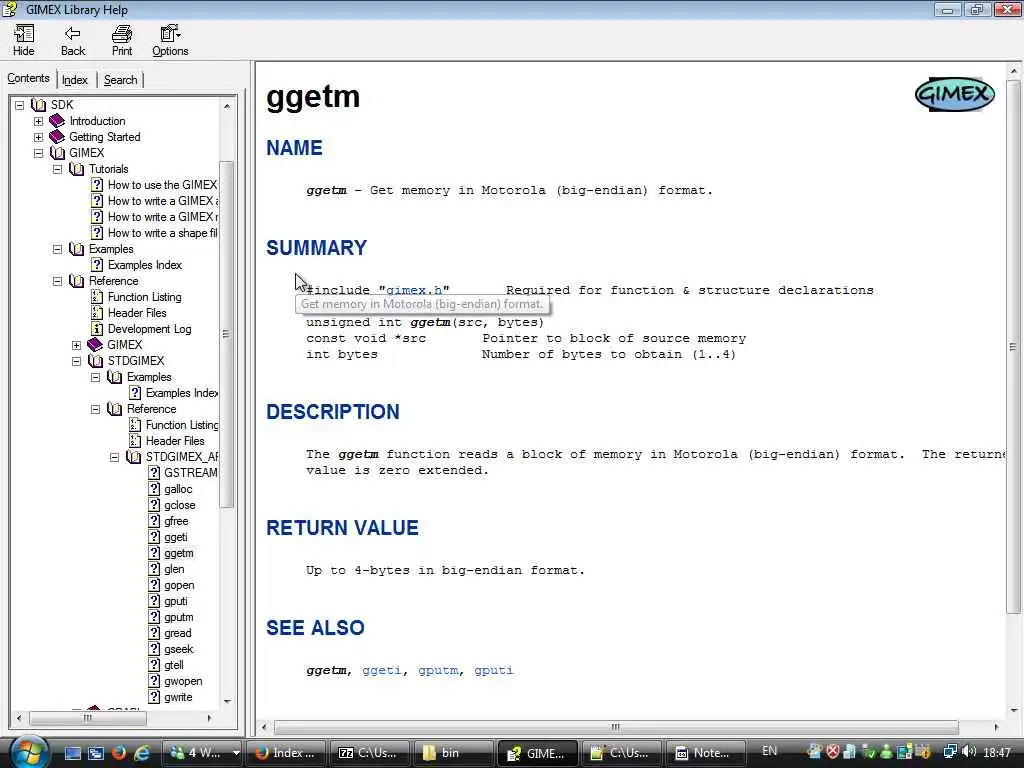1024x768 pixels.
Task: Click the Windows Start orb
Action: (29, 752)
